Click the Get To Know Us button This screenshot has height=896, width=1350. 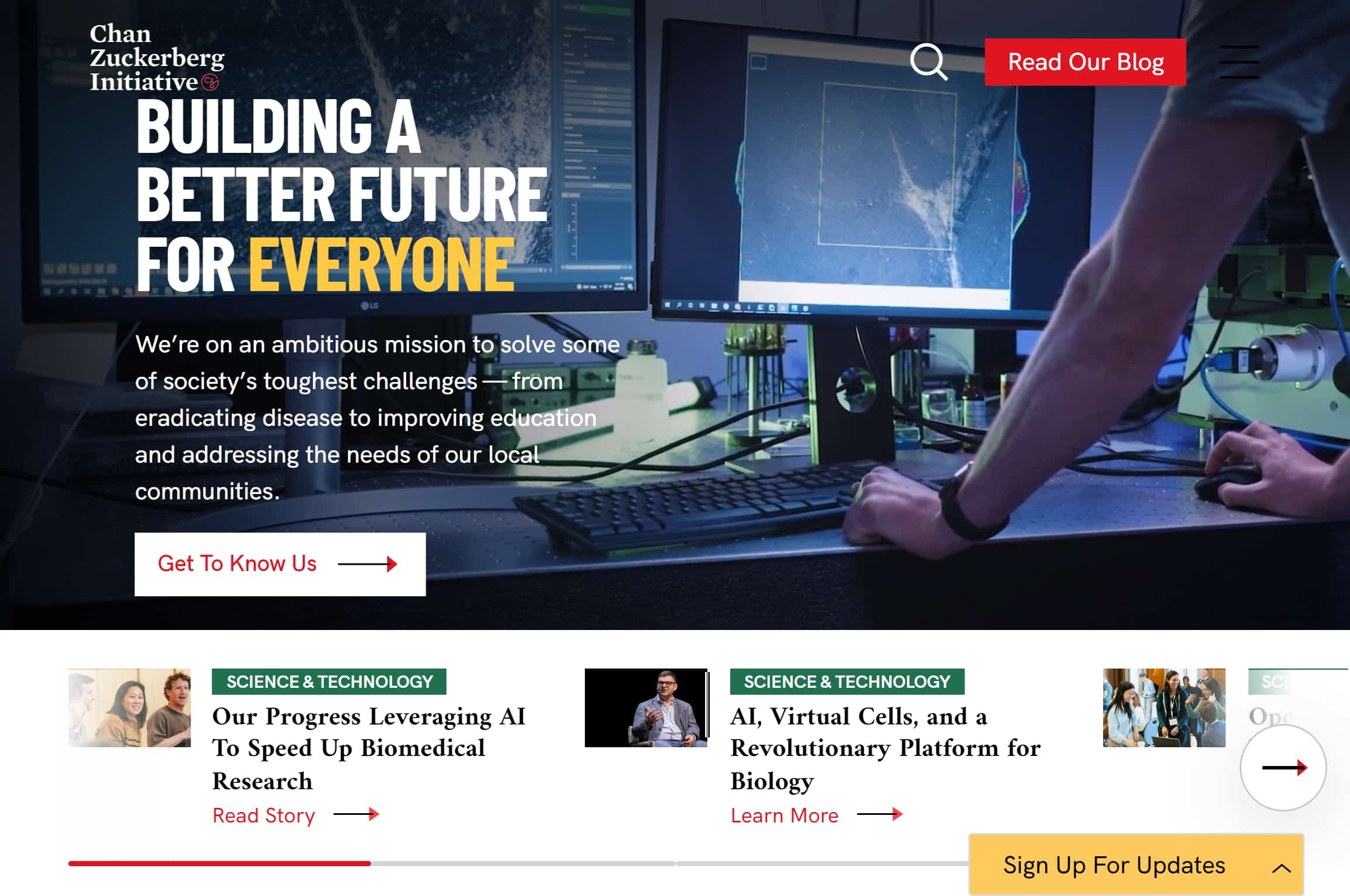[x=279, y=564]
